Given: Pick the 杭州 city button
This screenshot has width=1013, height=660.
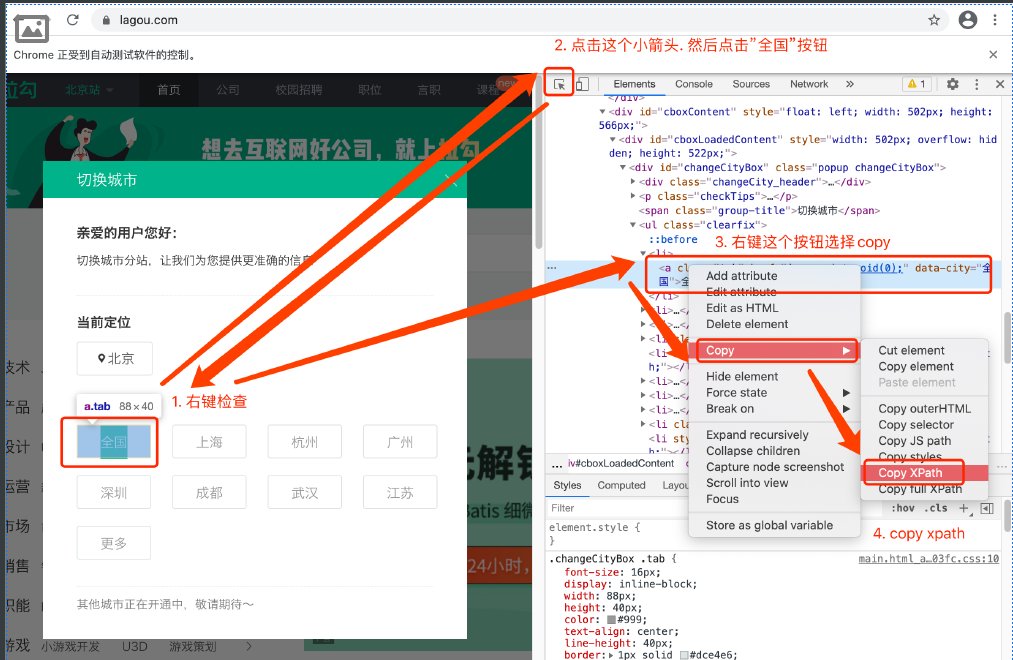Looking at the screenshot, I should pos(304,442).
